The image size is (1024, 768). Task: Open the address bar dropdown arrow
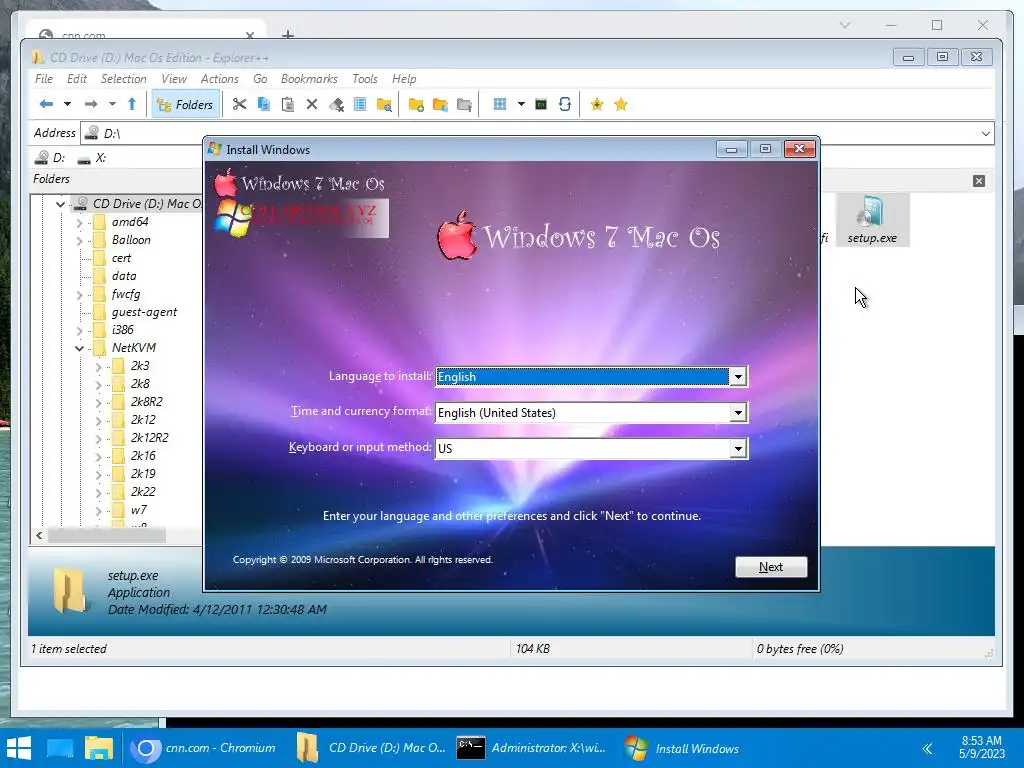[x=985, y=133]
